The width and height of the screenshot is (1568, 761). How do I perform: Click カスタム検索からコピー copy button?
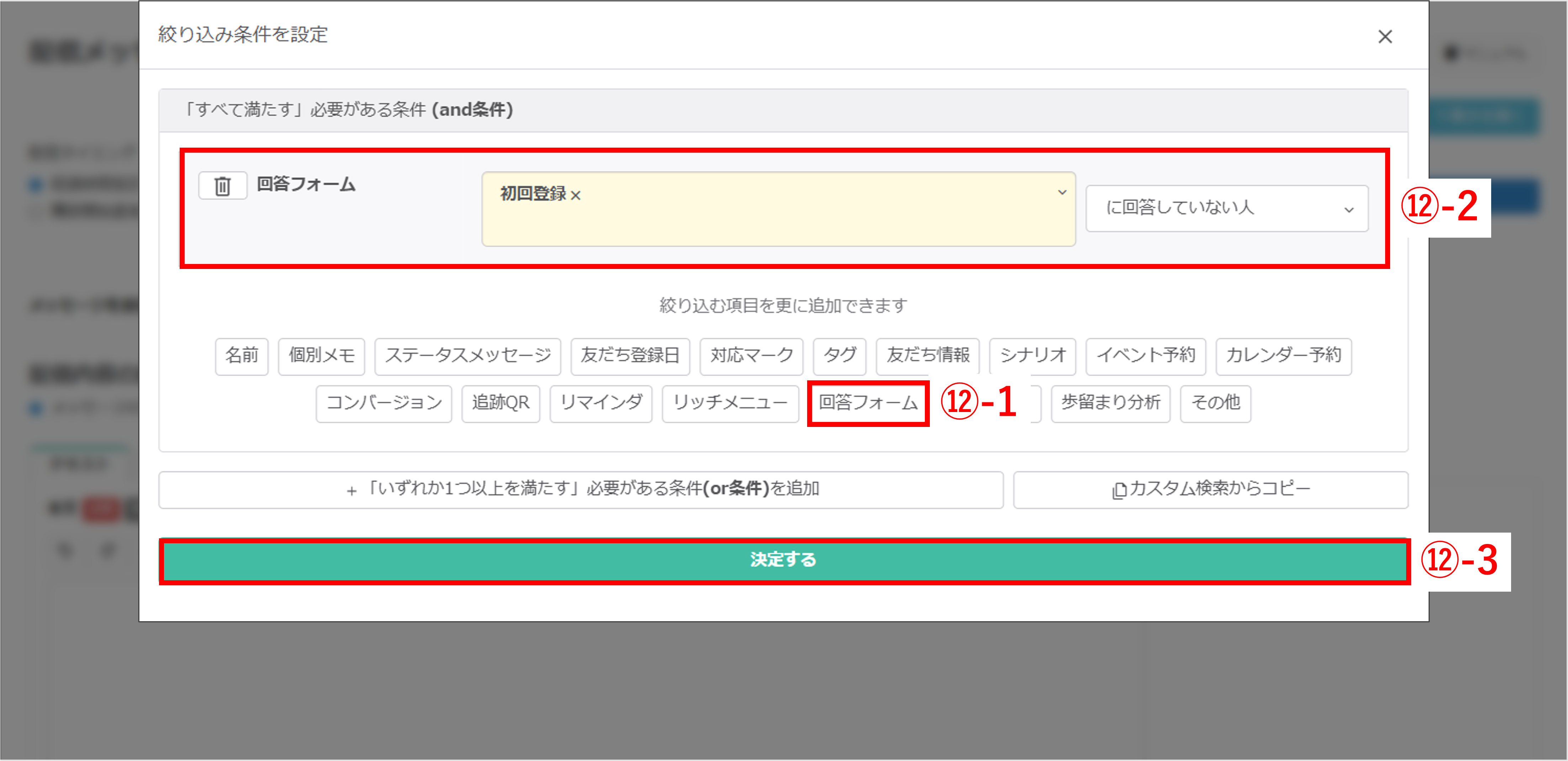tap(1210, 490)
